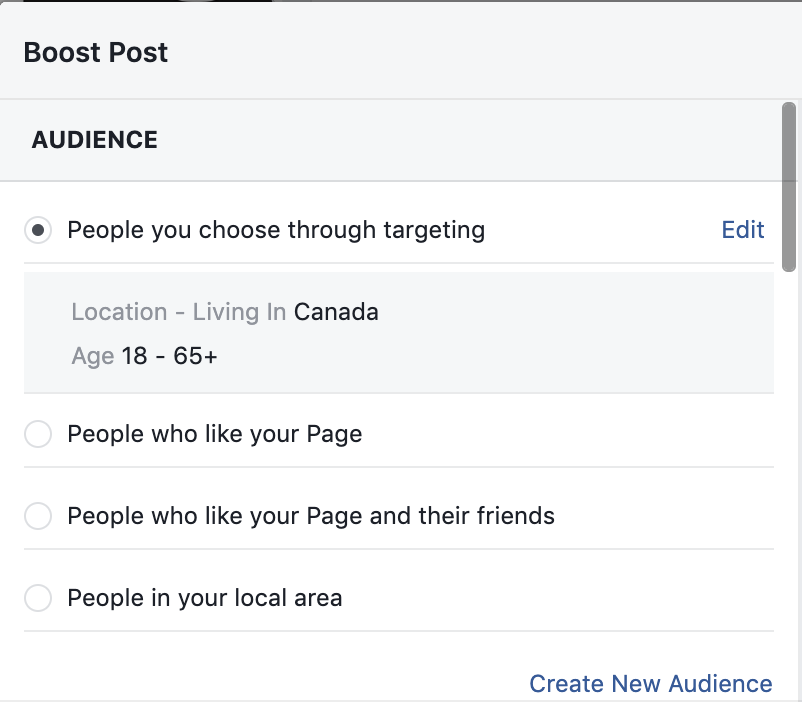This screenshot has height=702, width=802.
Task: Select 'People who like your Page' radio button
Action: [38, 435]
